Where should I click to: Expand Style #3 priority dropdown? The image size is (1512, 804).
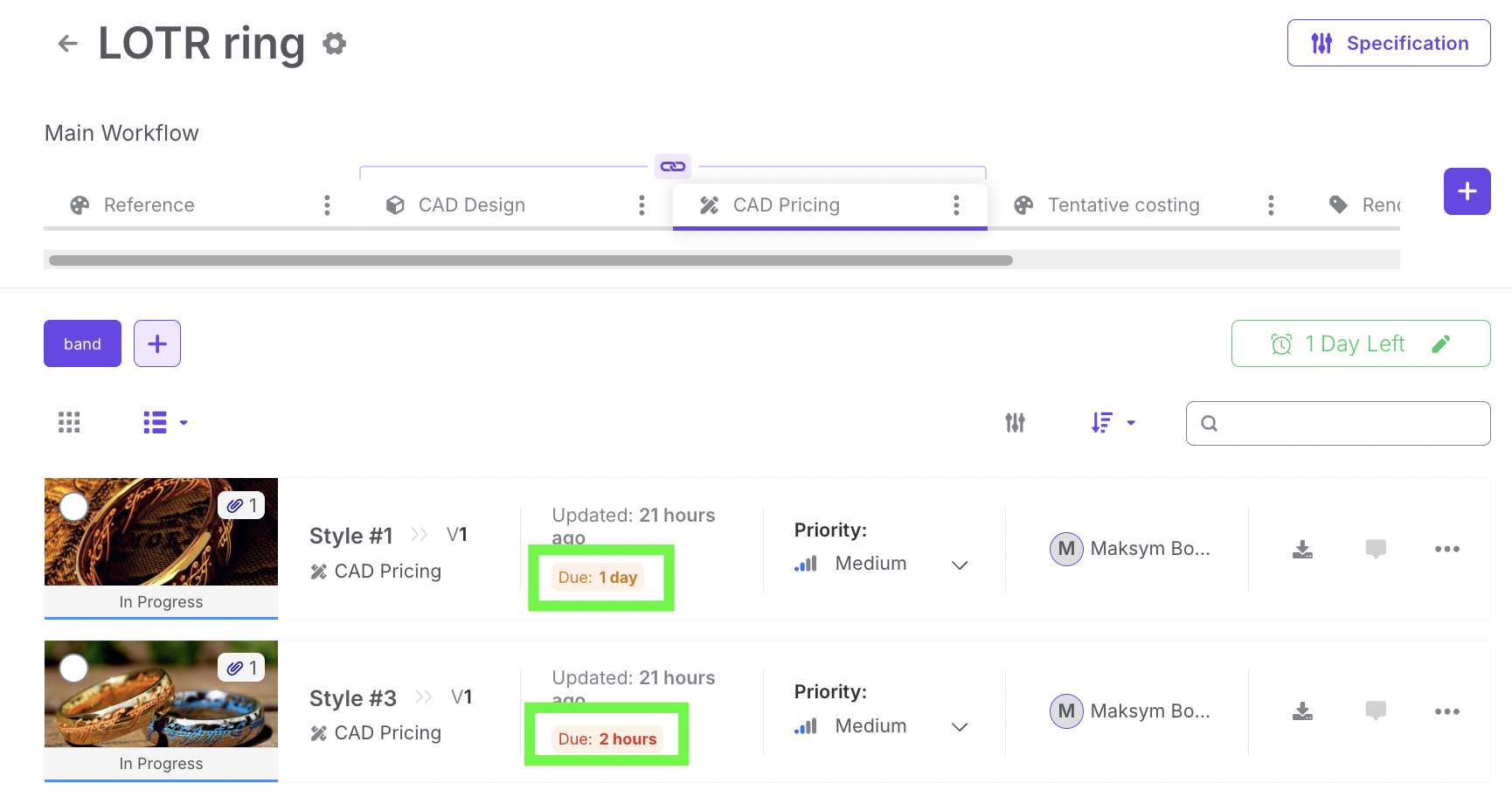point(959,727)
